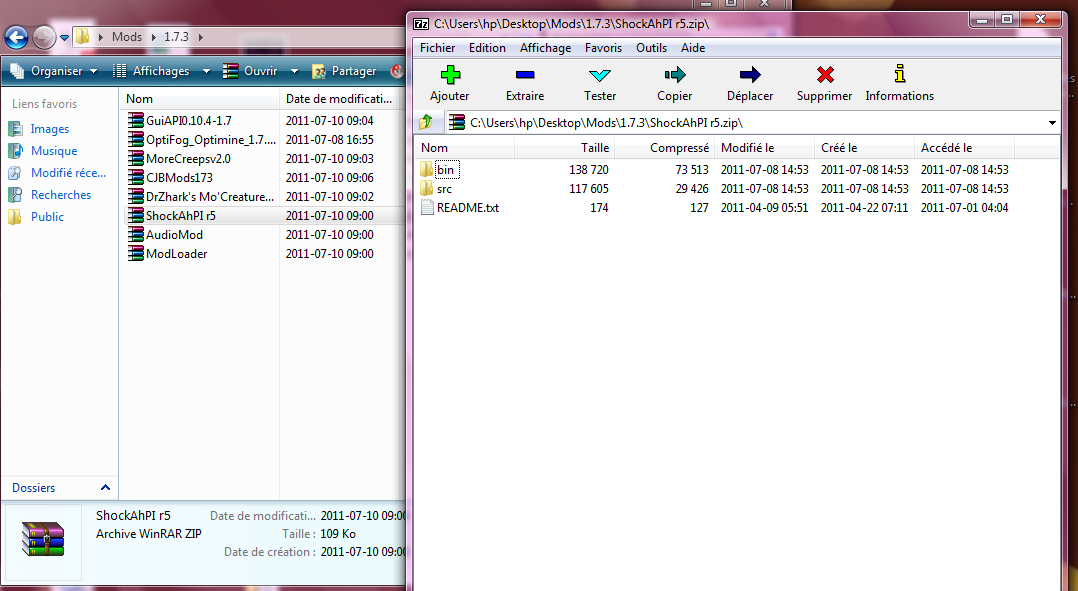The image size is (1078, 591).
Task: Click the Ajouter green plus icon in 7-Zip
Action: 450,74
